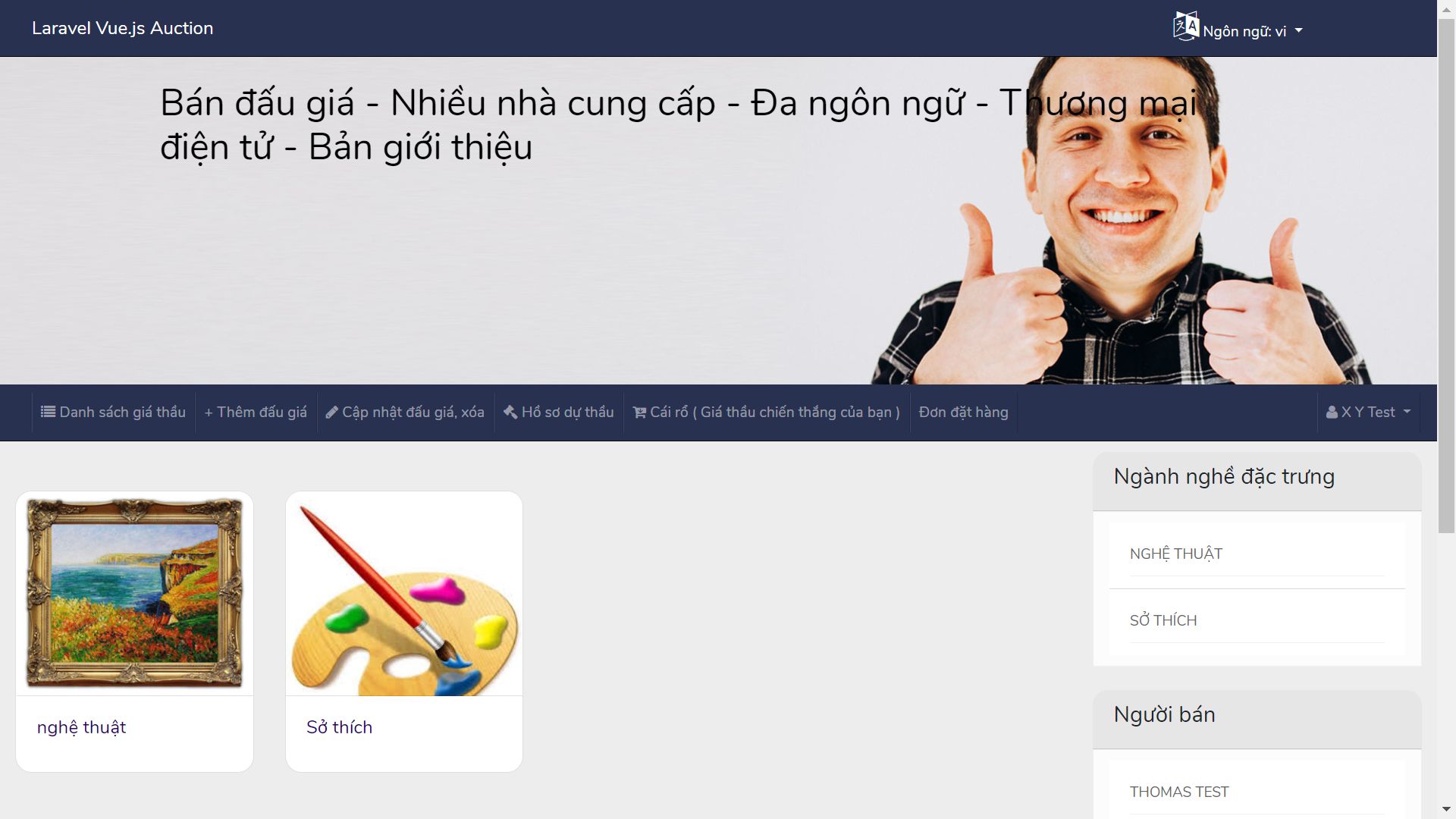The image size is (1456, 819).
Task: Click the pencil icon for Cập nhật đấu giá
Action: click(331, 413)
